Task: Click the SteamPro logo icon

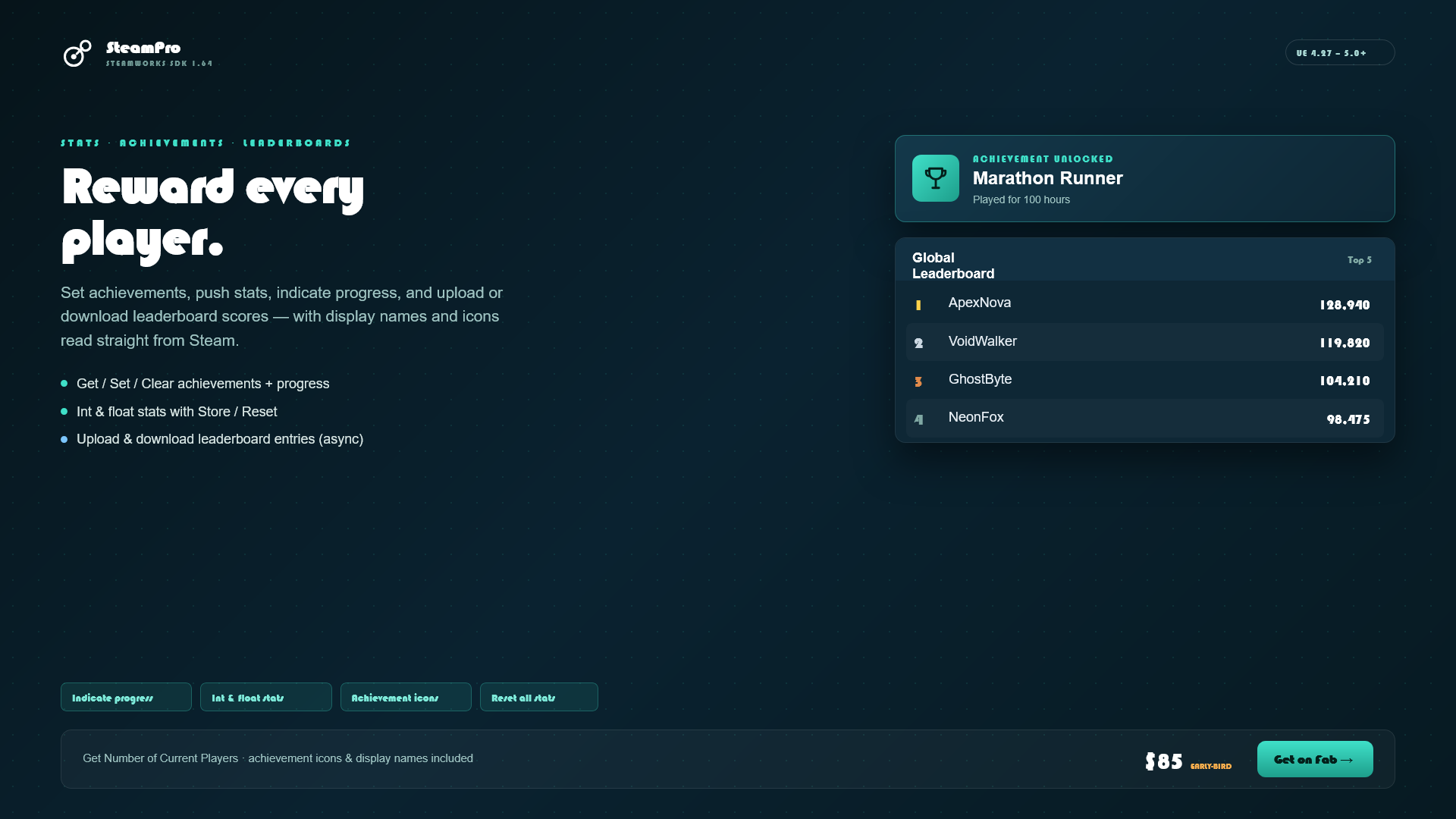Action: tap(77, 53)
